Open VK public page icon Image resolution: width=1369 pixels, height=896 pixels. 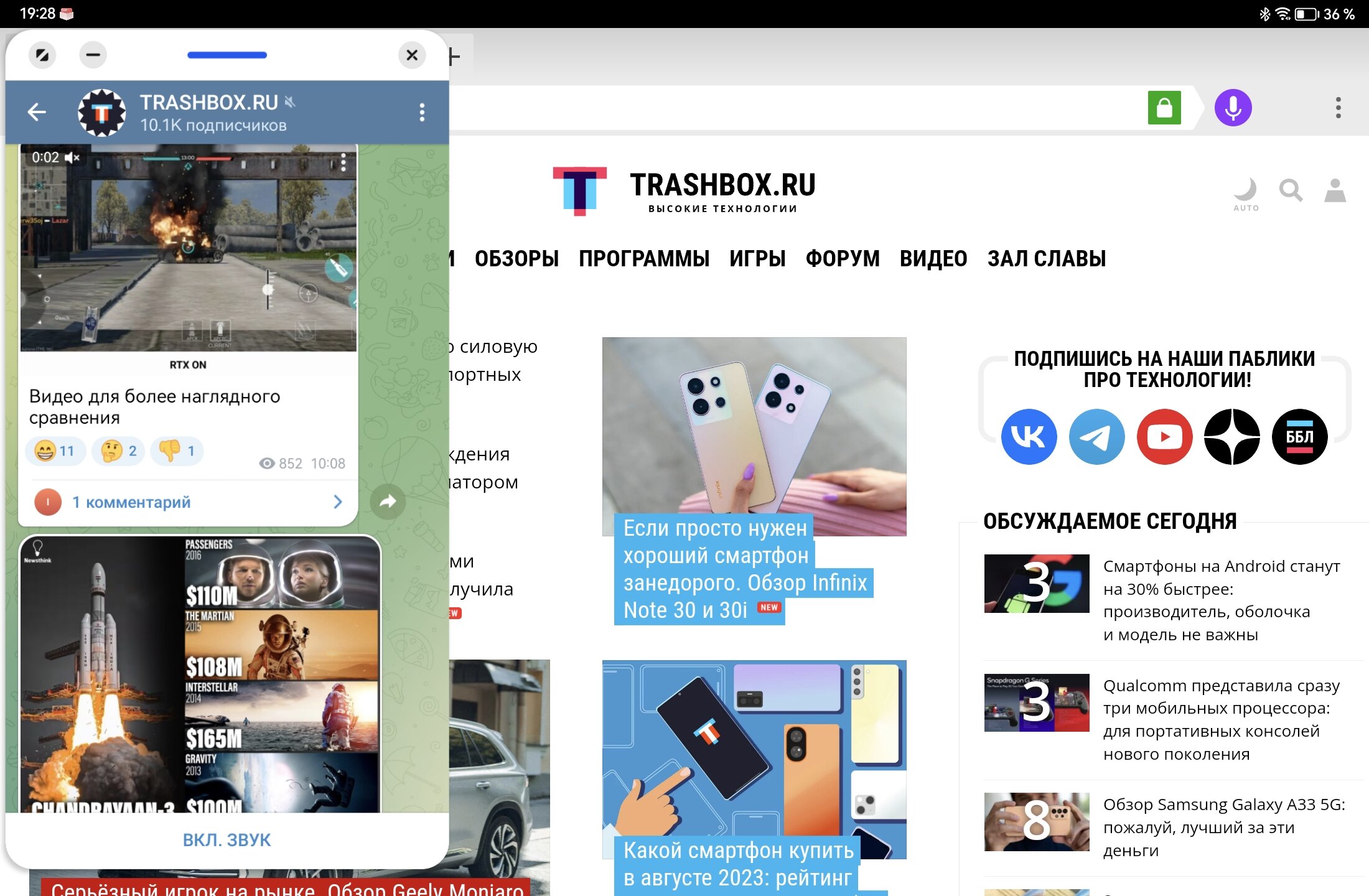(x=1029, y=437)
